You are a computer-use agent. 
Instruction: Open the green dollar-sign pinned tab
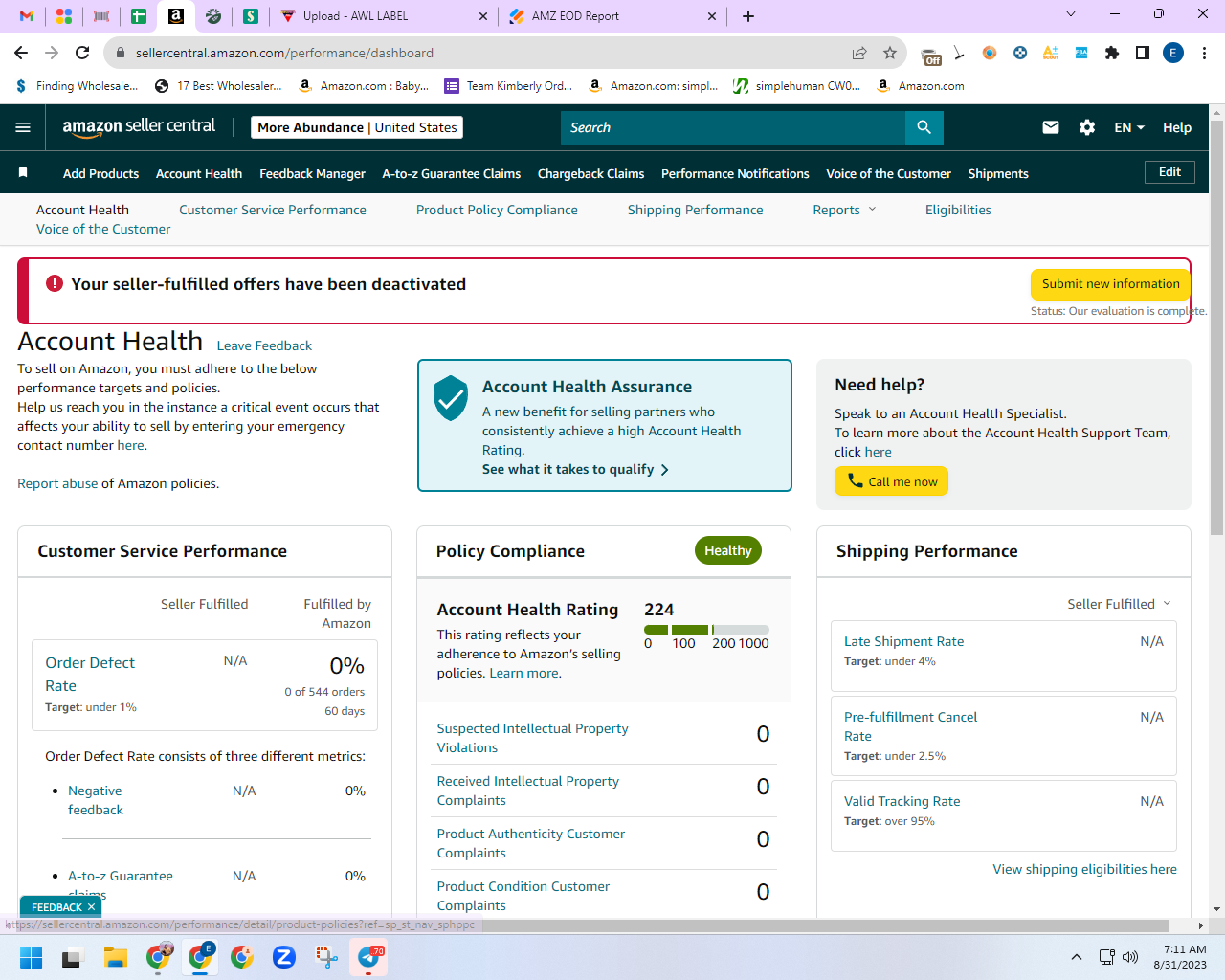pos(251,15)
